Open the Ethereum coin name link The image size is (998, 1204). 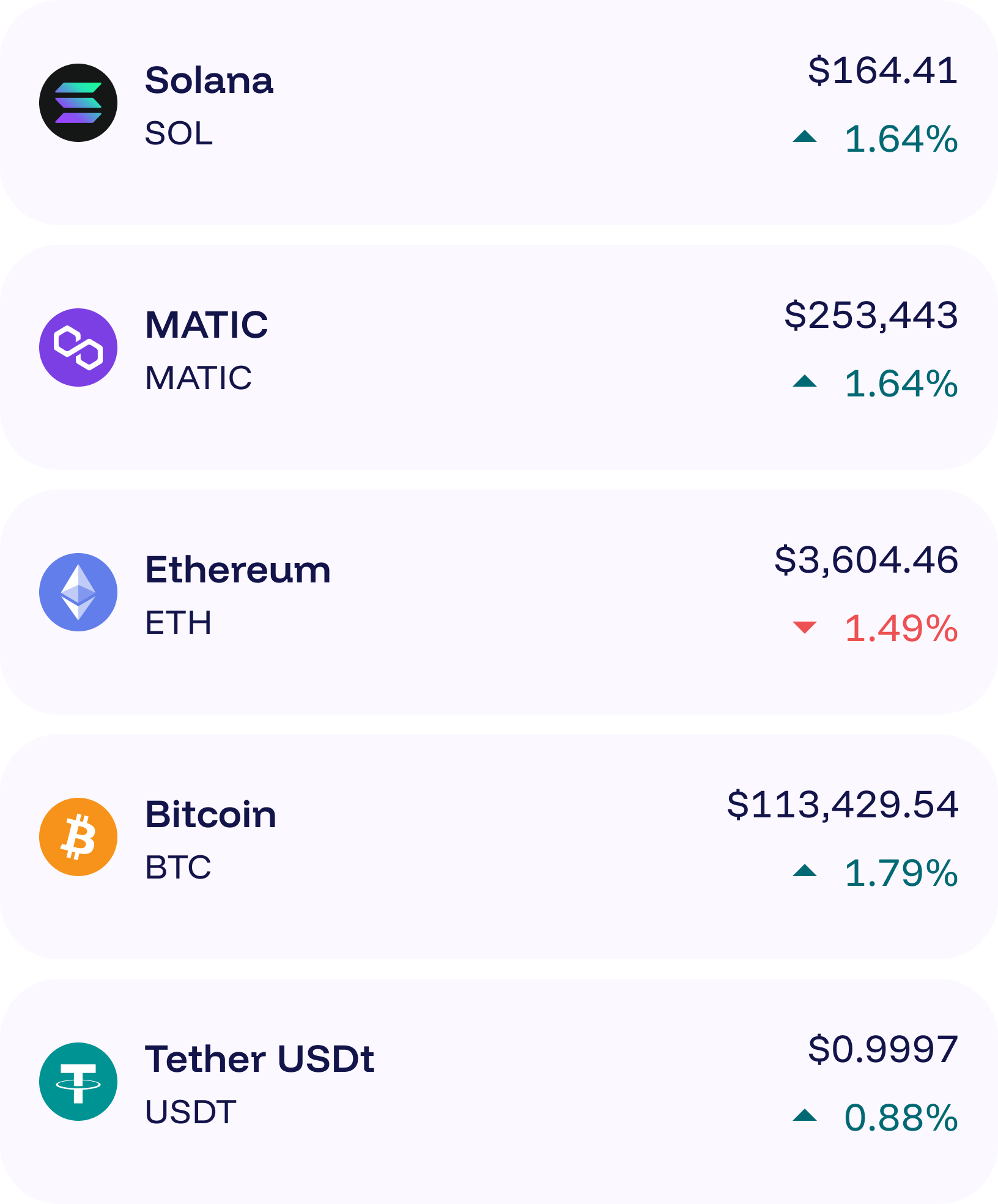pos(238,570)
